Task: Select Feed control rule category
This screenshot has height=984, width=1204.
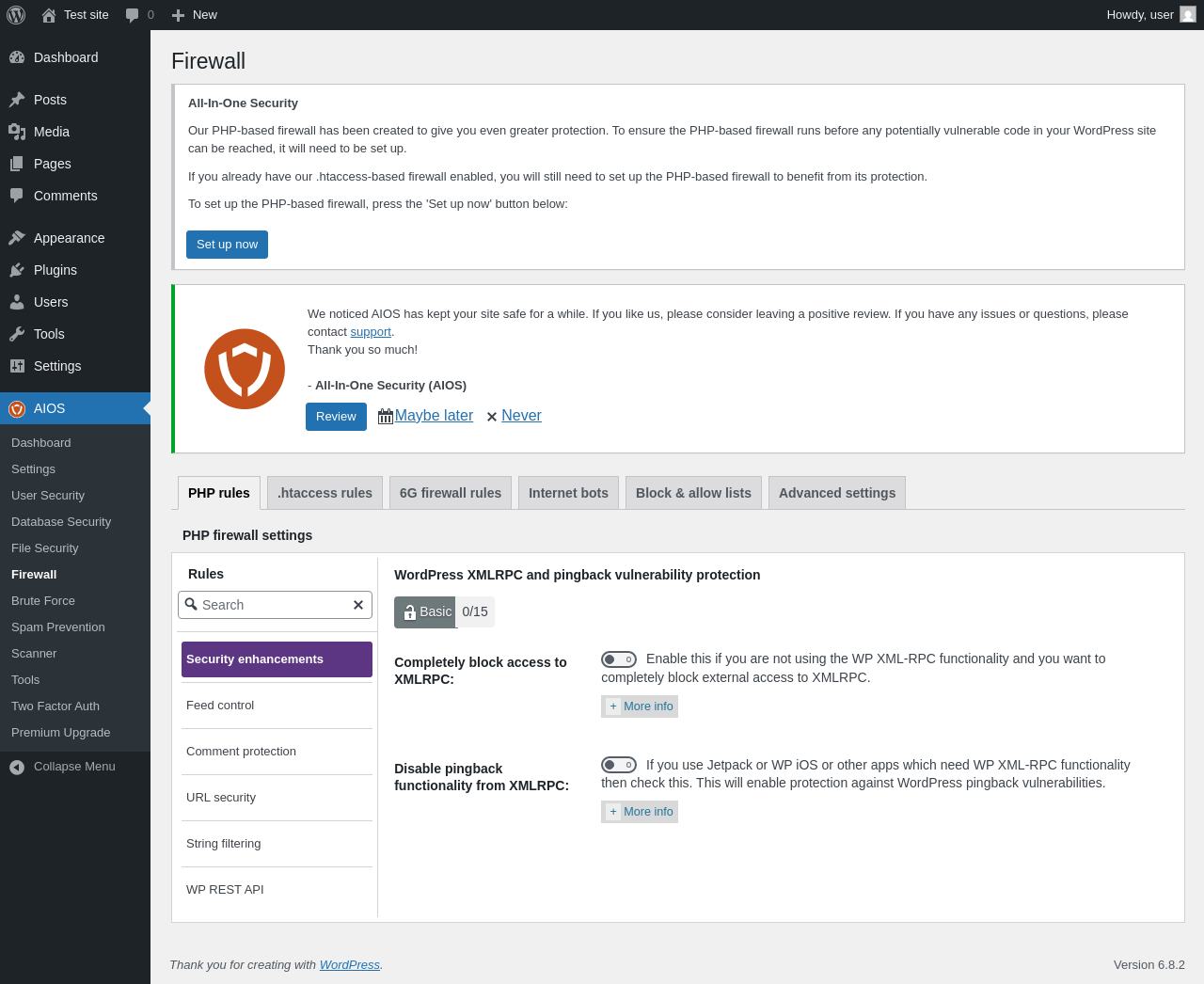Action: (x=277, y=706)
